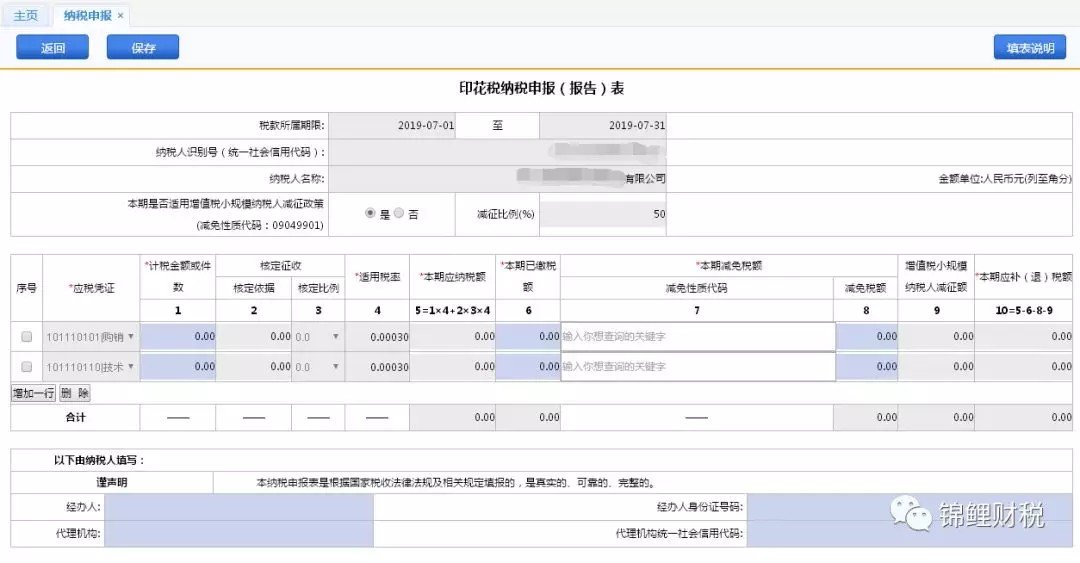The height and width of the screenshot is (563, 1080).
Task: Click 本期已缴税额 field in 技术 row
Action: click(x=528, y=367)
